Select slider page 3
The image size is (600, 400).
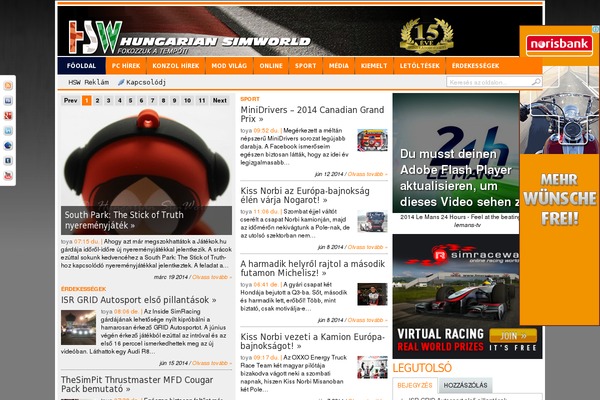click(x=109, y=100)
